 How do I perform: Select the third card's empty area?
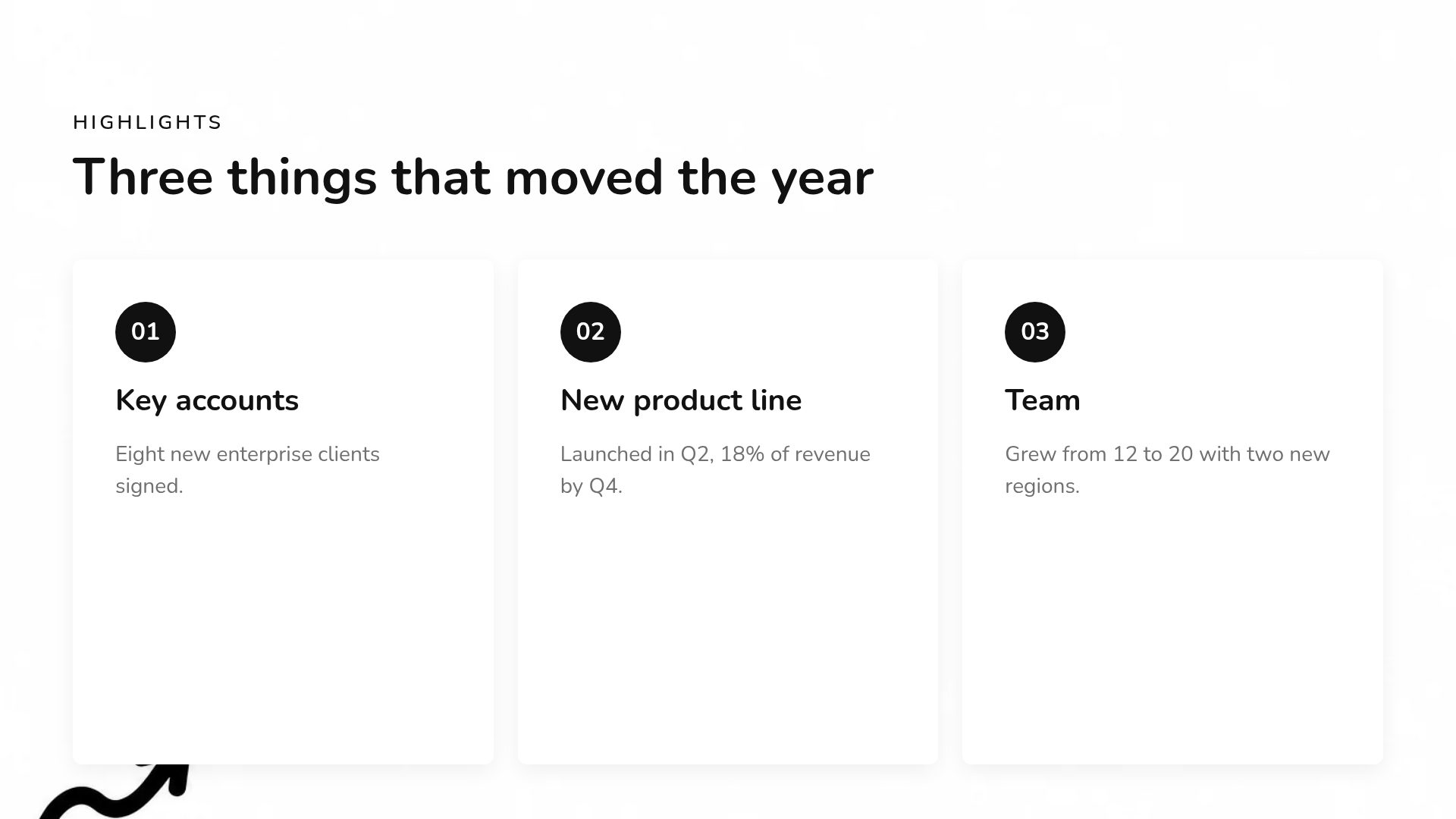pos(1172,629)
